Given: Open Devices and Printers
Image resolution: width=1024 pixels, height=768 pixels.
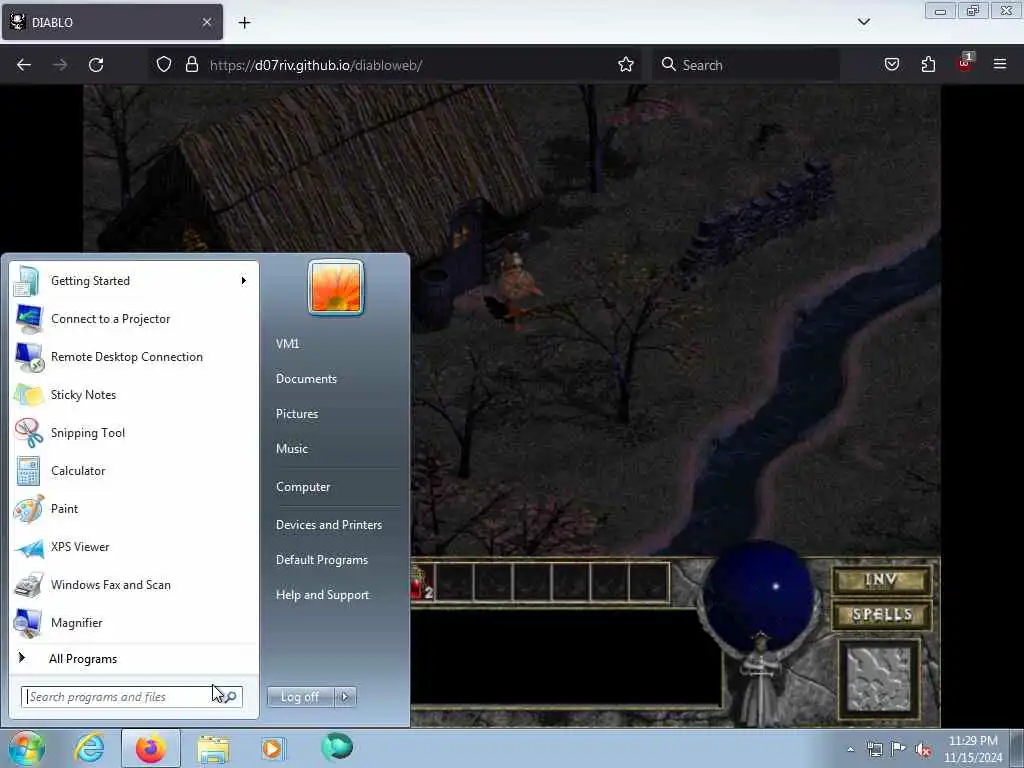Looking at the screenshot, I should [329, 525].
